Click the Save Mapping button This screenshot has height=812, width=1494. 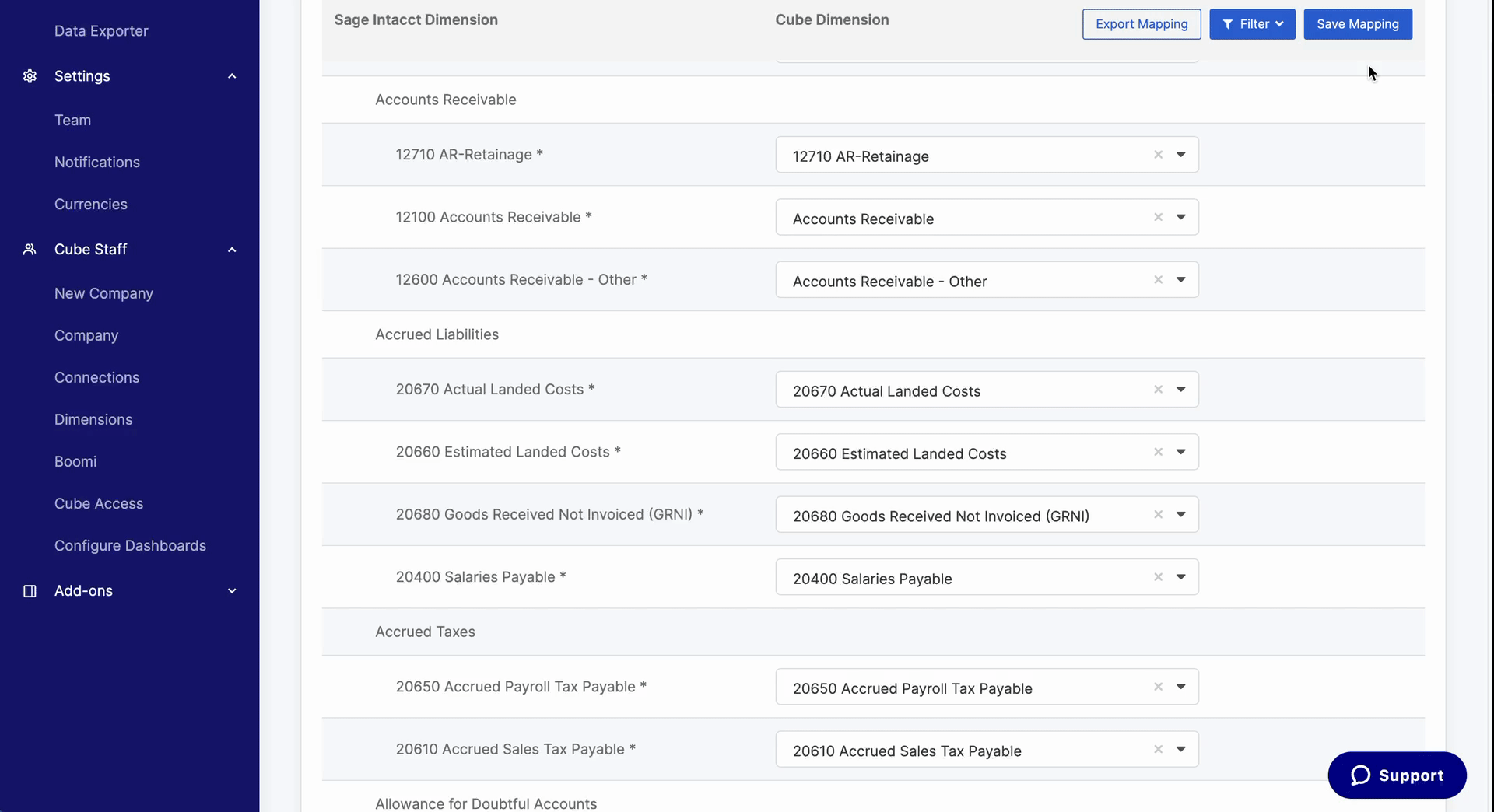pos(1358,24)
